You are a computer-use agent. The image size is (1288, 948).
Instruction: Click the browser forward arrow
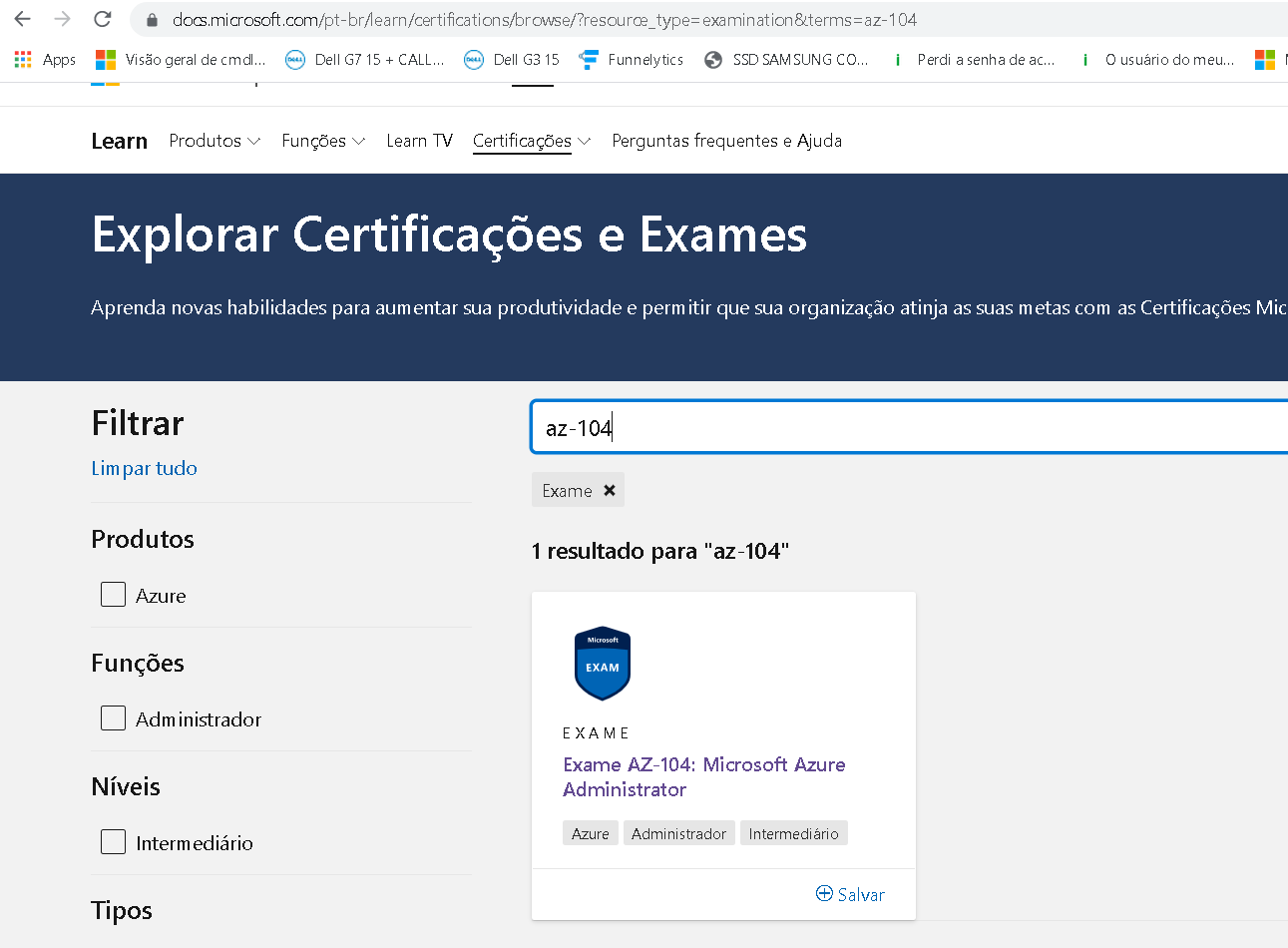(x=62, y=19)
